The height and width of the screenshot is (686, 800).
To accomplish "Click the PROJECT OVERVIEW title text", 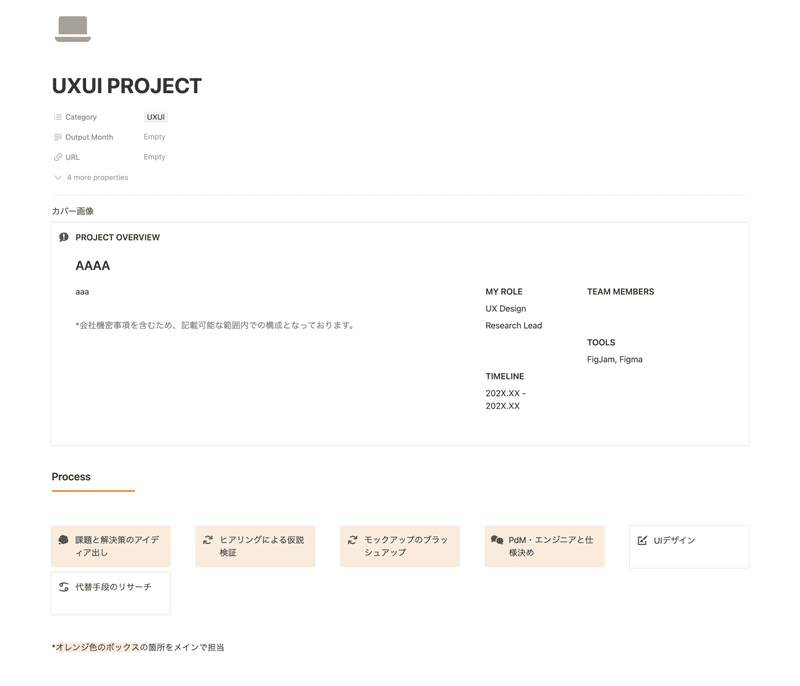I will (117, 237).
